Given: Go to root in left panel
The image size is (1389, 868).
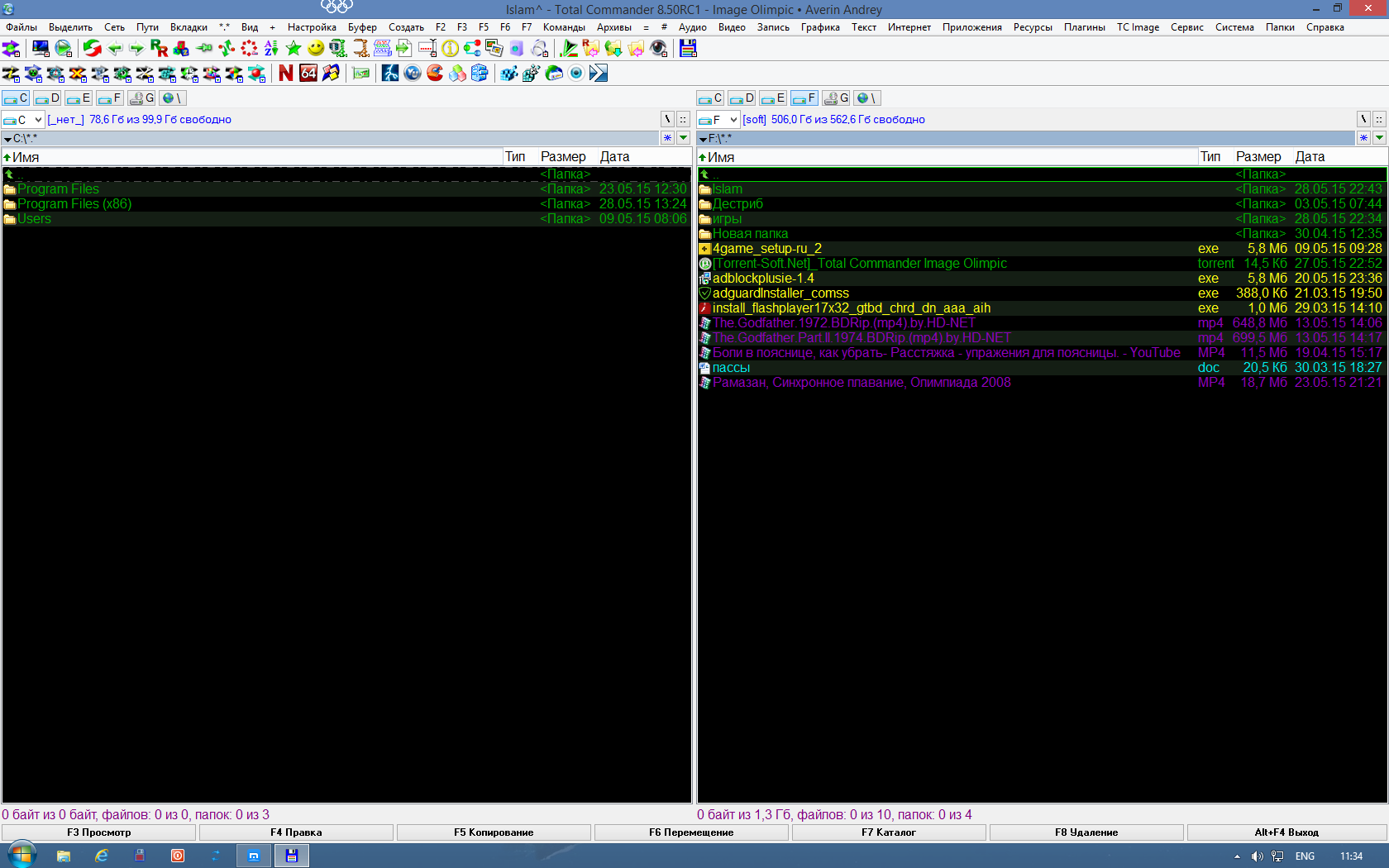Looking at the screenshot, I should click(668, 120).
